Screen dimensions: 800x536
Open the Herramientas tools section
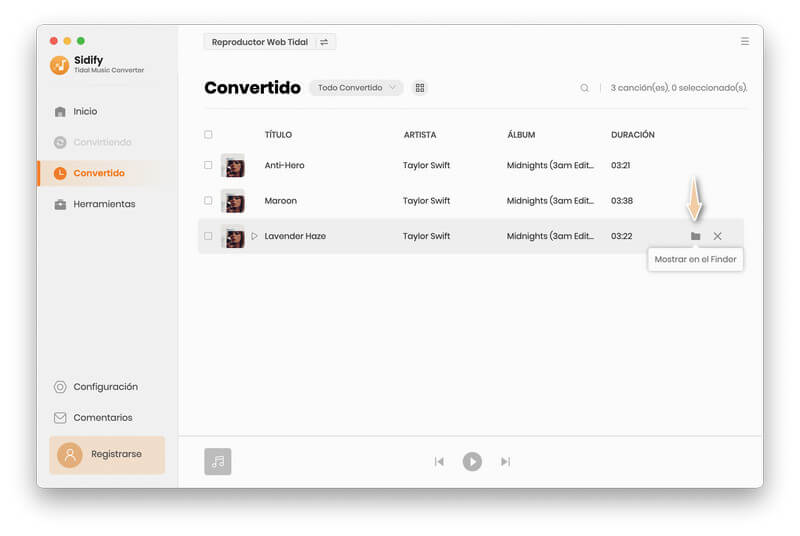pos(104,204)
